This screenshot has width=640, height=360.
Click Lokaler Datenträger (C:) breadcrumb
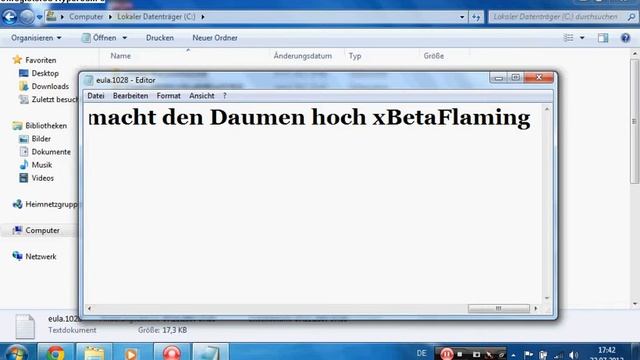click(x=156, y=17)
